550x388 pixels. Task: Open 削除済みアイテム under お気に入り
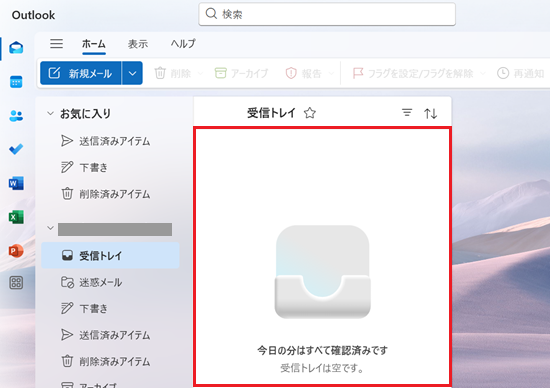[110, 194]
